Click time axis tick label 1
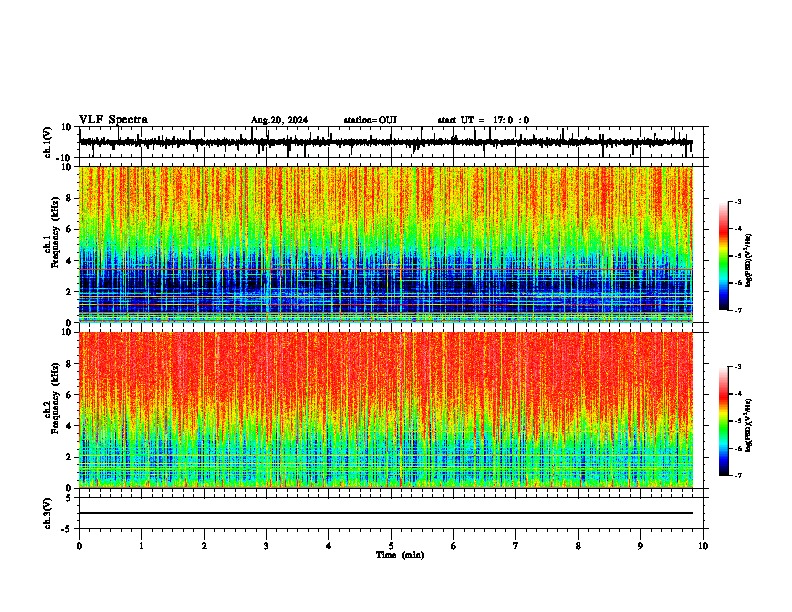The width and height of the screenshot is (792, 612). tap(141, 546)
